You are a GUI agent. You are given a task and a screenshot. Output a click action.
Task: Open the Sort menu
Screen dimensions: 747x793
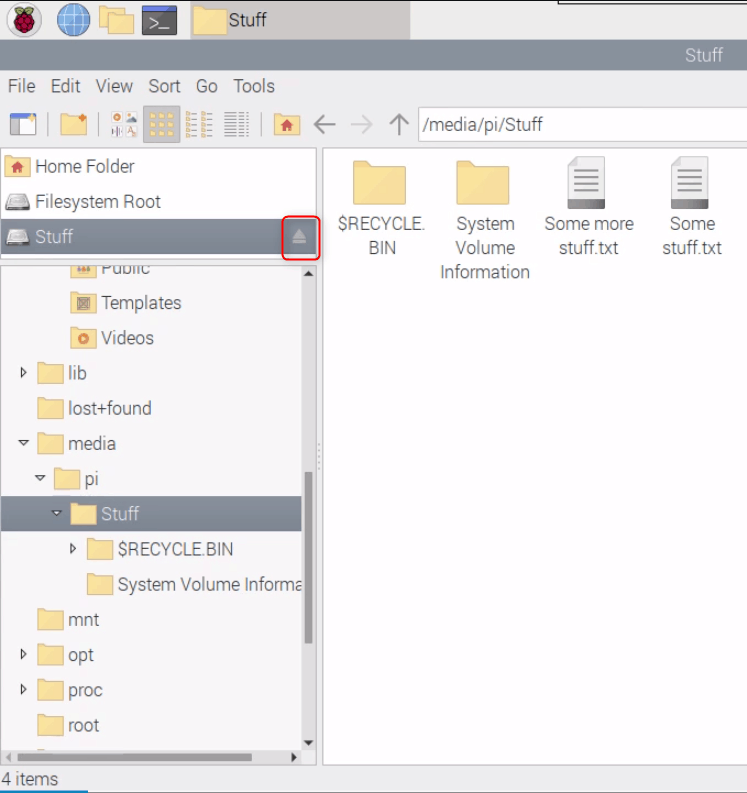pos(164,86)
